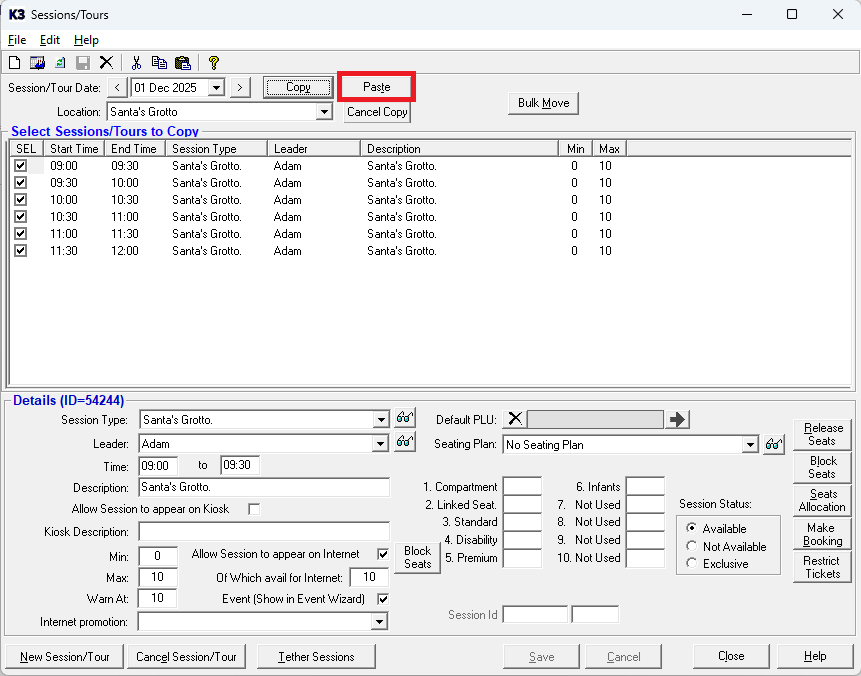Click the New document toolbar icon

point(14,62)
